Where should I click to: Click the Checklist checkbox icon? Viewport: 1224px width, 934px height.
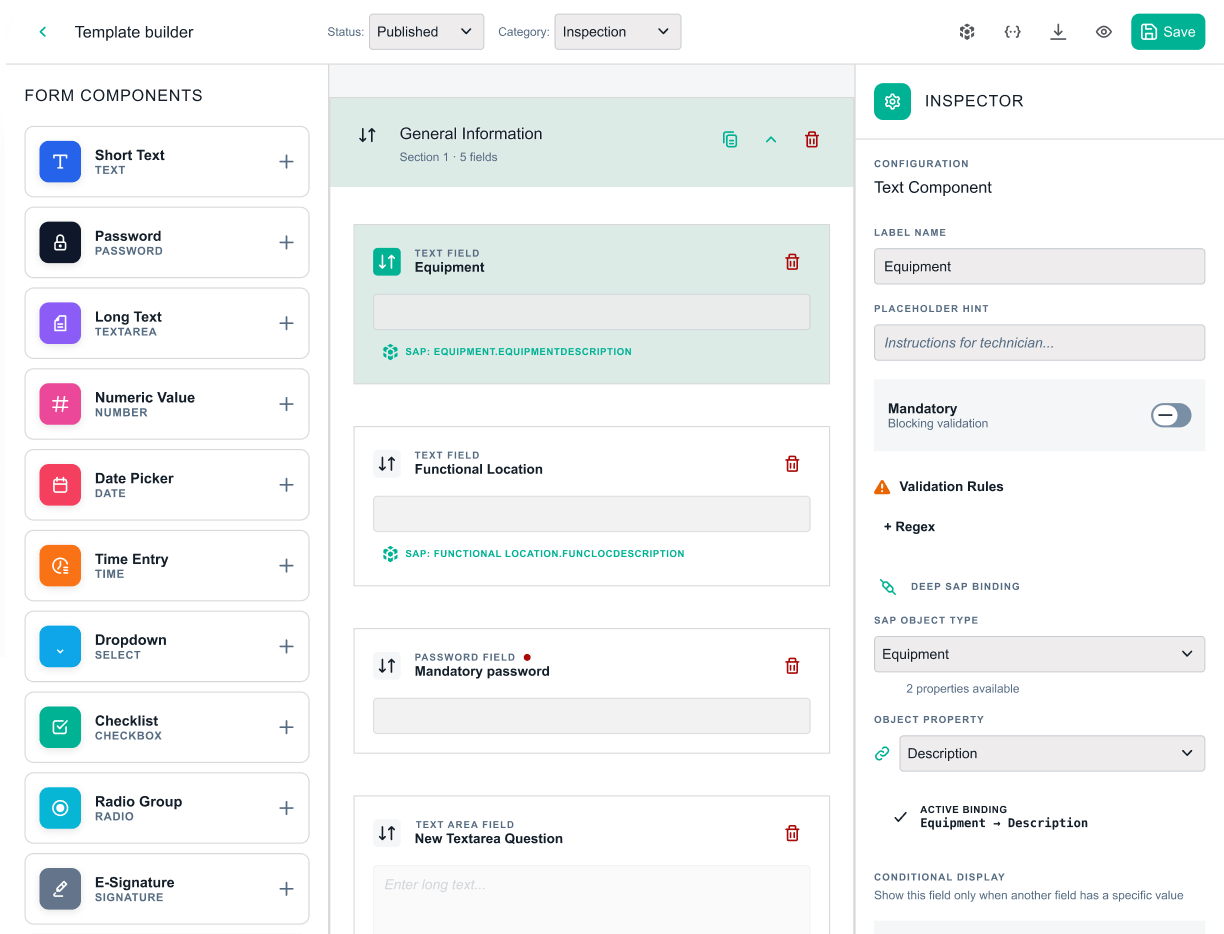click(x=60, y=728)
